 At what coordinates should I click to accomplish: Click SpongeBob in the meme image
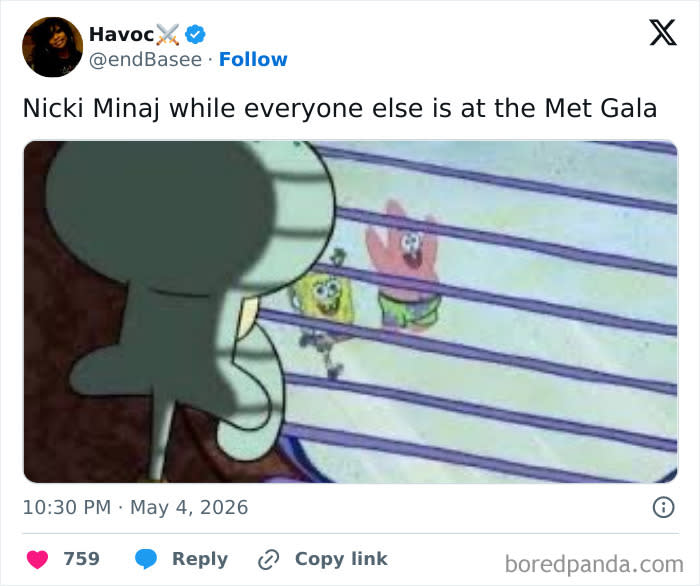(x=324, y=312)
